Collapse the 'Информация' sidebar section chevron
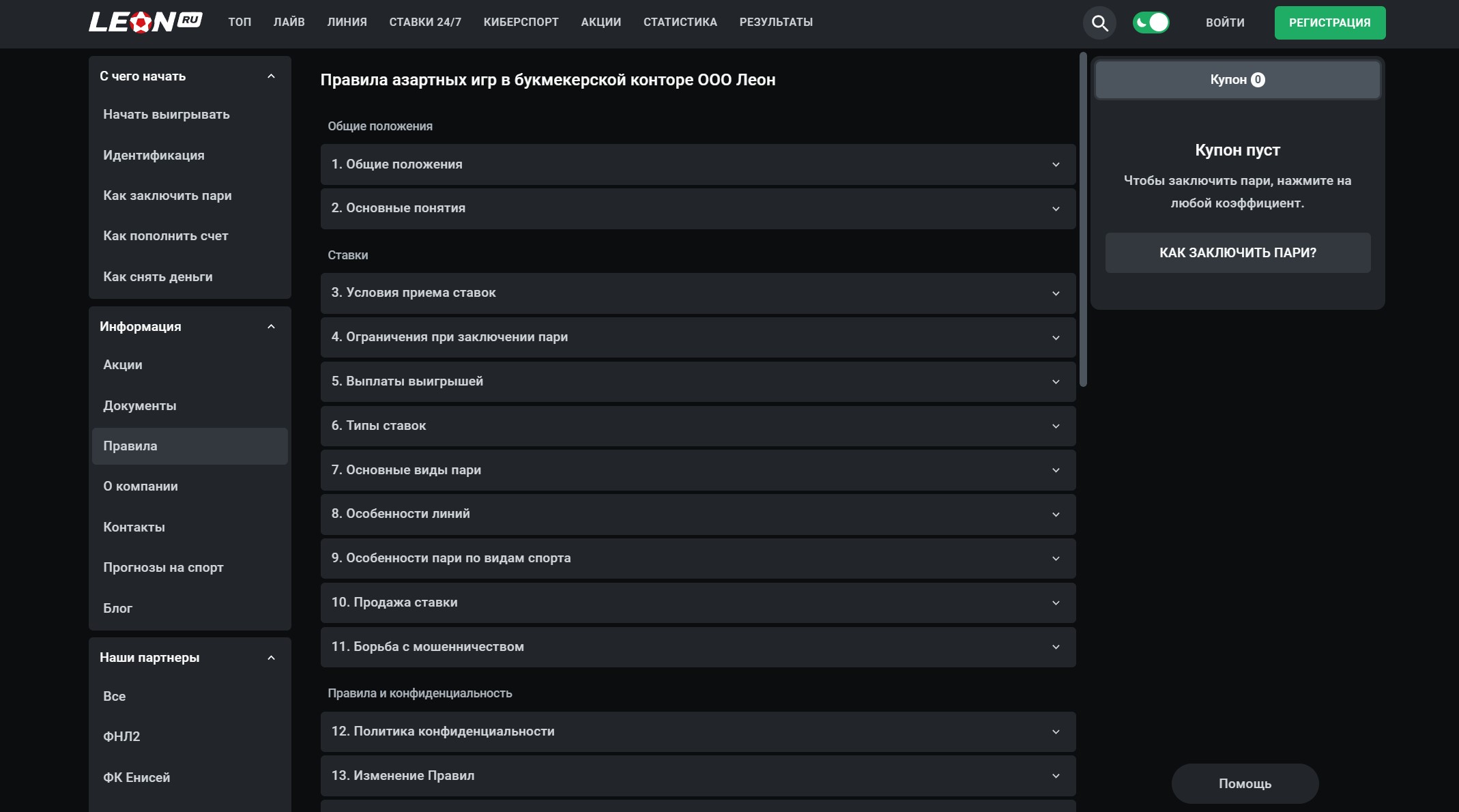Viewport: 1459px width, 812px height. coord(271,327)
